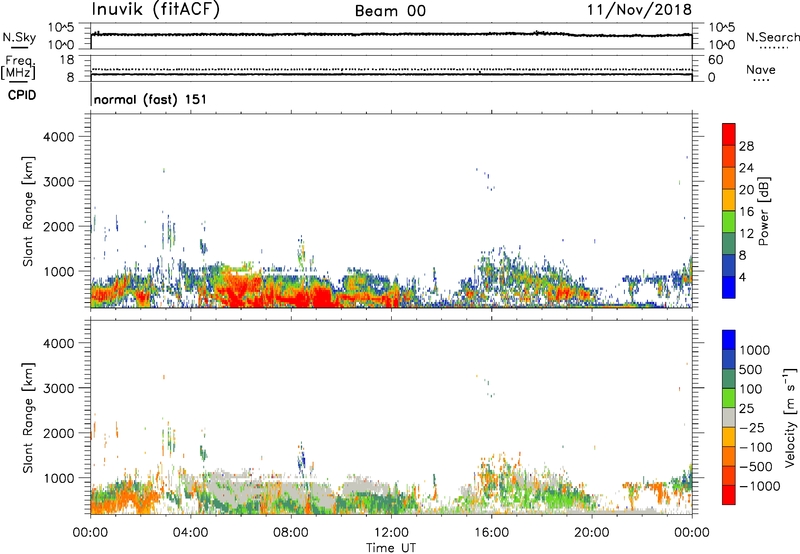Click "Slant Range [km]" label of power panel
Image resolution: width=800 pixels, height=554 pixels.
28,211
